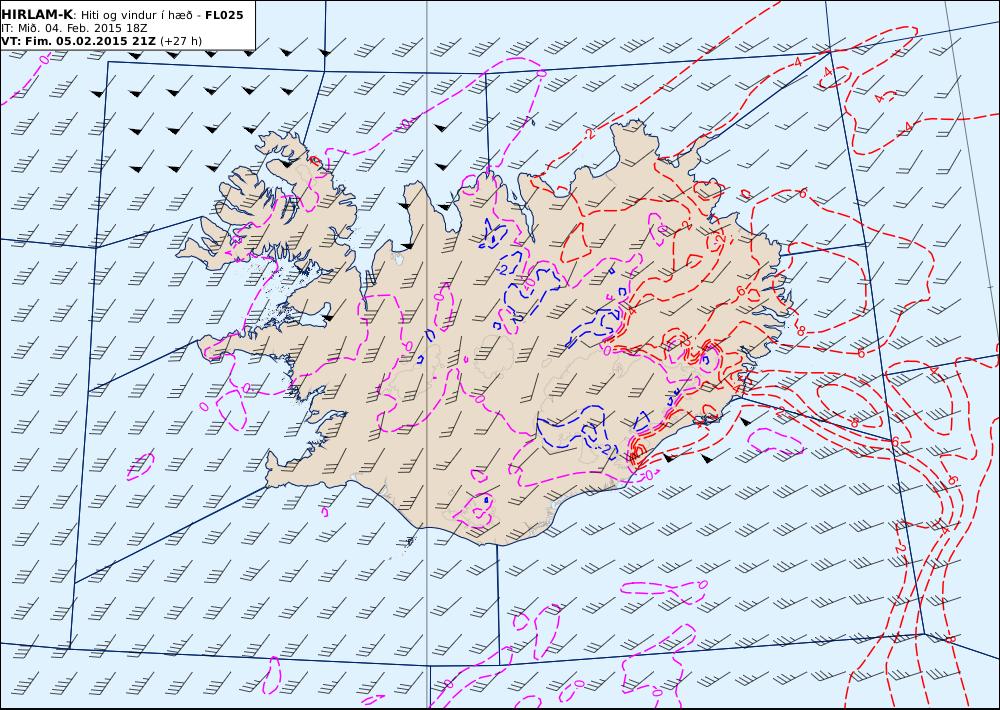Click the 'VT: Fim. 05.02.2015 21Z' valid time
Image resolution: width=1000 pixels, height=710 pixels.
click(78, 41)
